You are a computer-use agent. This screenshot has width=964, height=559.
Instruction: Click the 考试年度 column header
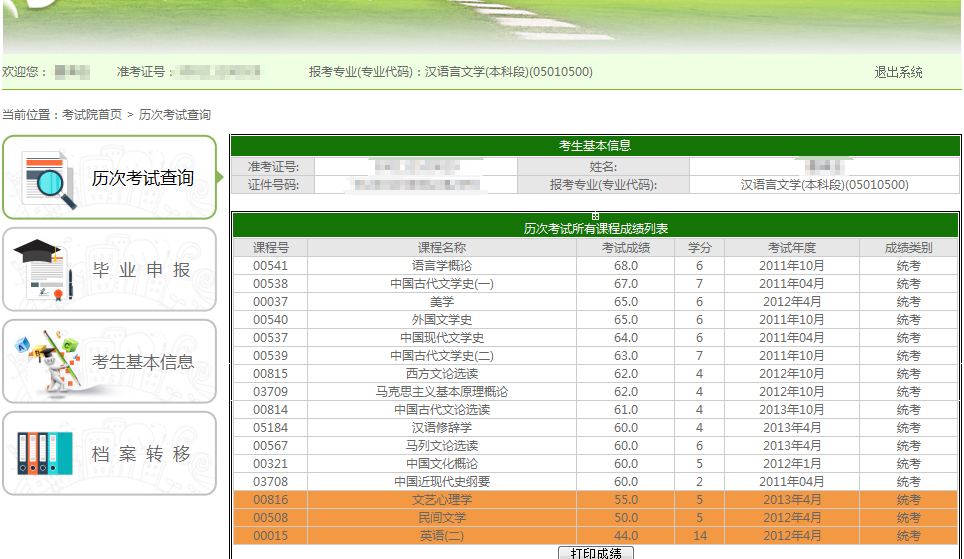[x=791, y=247]
